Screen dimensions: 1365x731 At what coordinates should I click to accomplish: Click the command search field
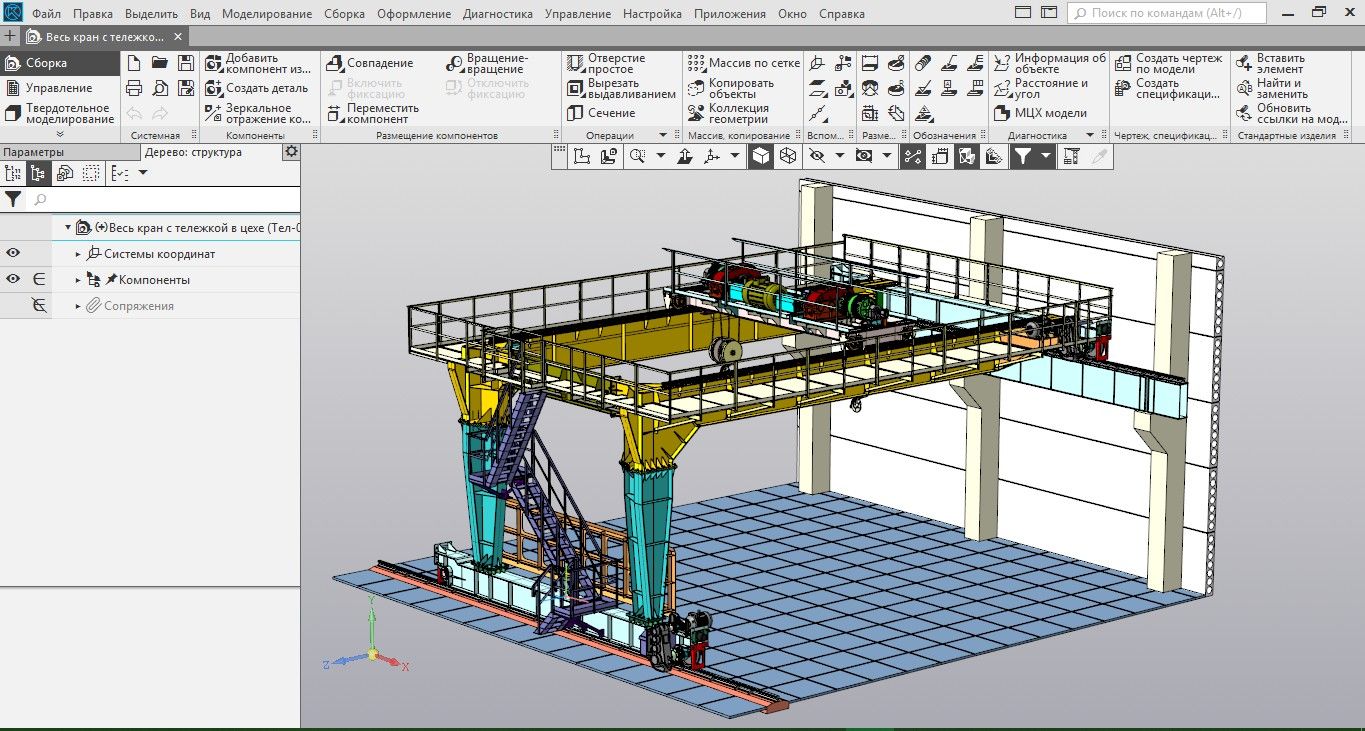pyautogui.click(x=1167, y=14)
